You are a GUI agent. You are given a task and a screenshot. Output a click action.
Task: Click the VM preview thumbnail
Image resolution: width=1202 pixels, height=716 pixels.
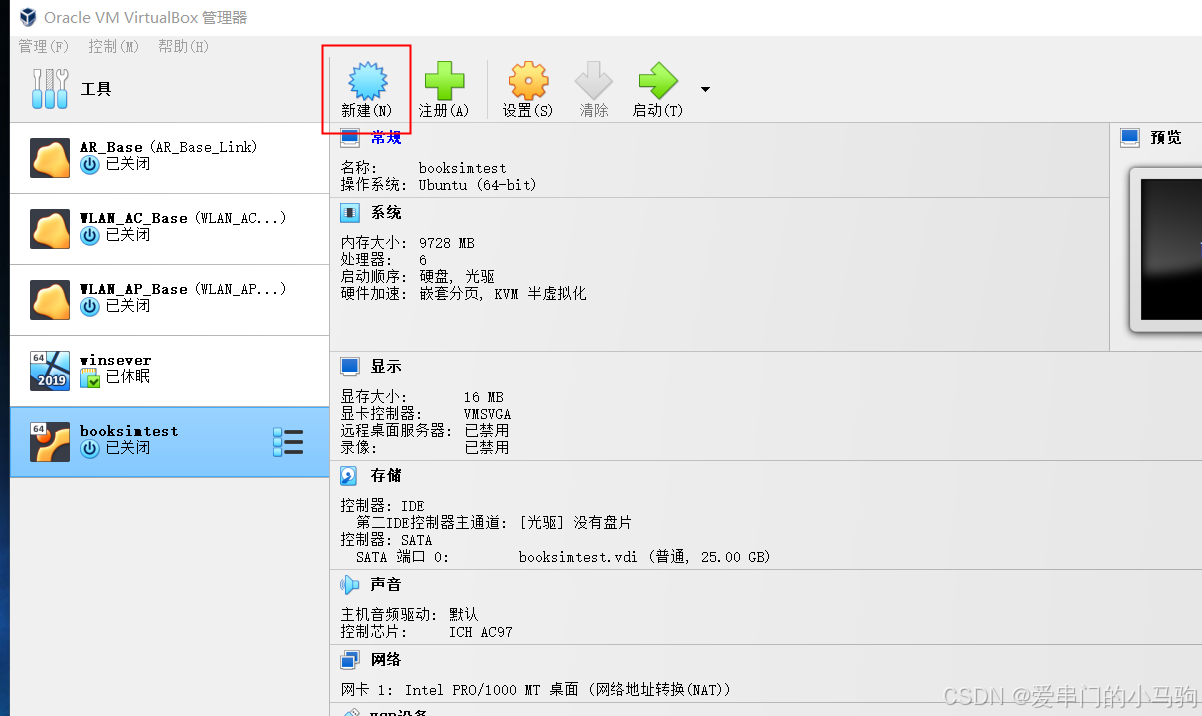pyautogui.click(x=1167, y=250)
